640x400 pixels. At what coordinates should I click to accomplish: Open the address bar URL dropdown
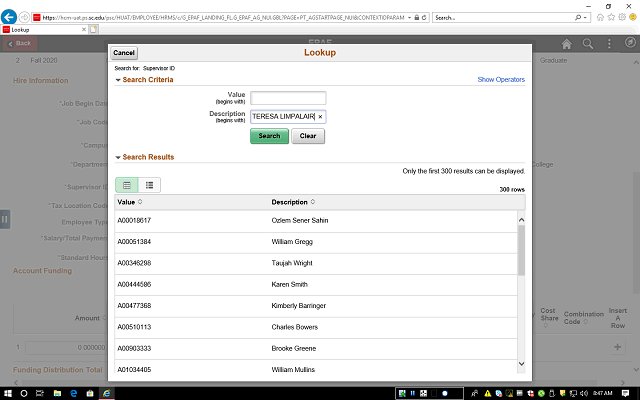[409, 18]
